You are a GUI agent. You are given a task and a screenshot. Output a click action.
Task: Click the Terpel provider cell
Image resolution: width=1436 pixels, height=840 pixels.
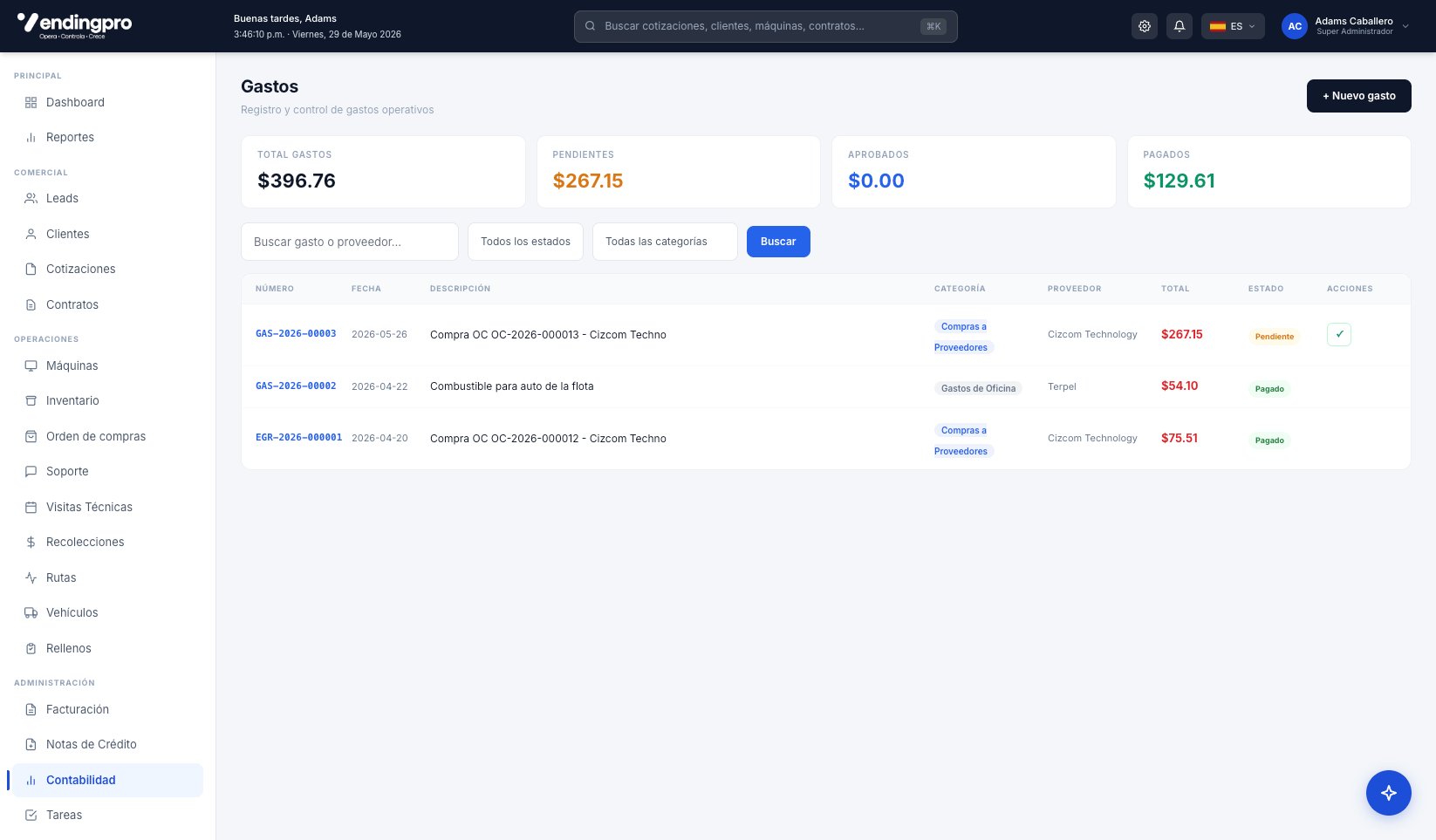coord(1062,386)
